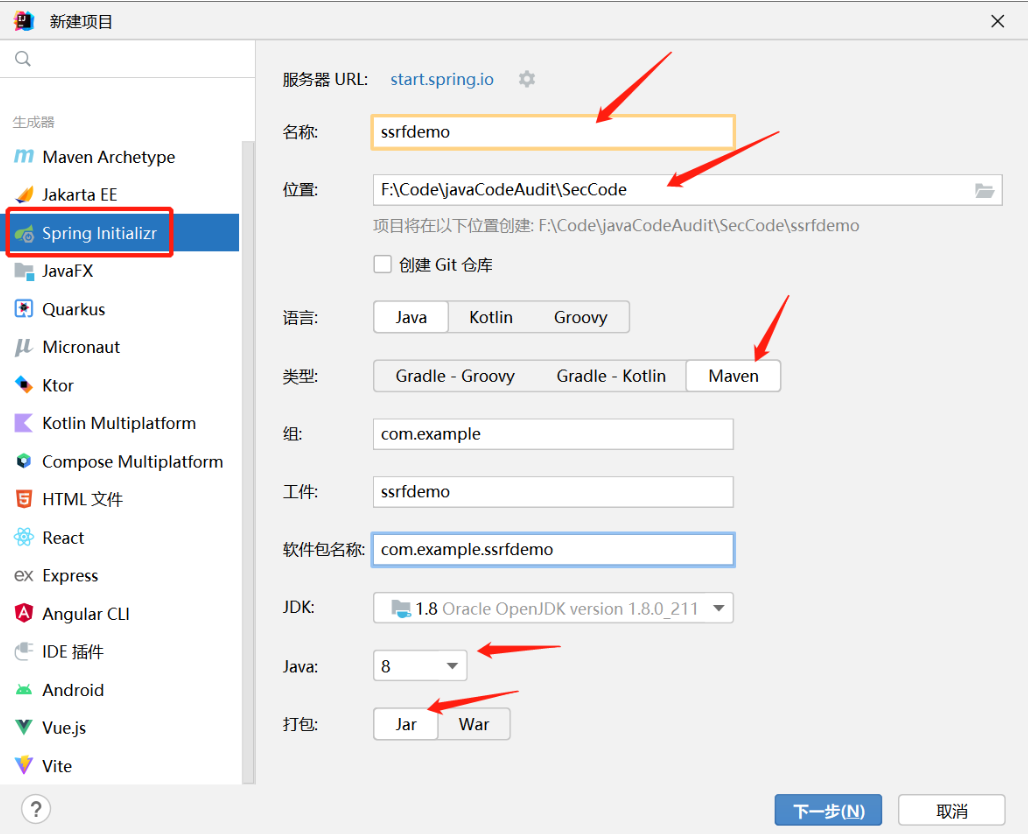Select Jar packaging
The image size is (1028, 834).
click(x=406, y=724)
